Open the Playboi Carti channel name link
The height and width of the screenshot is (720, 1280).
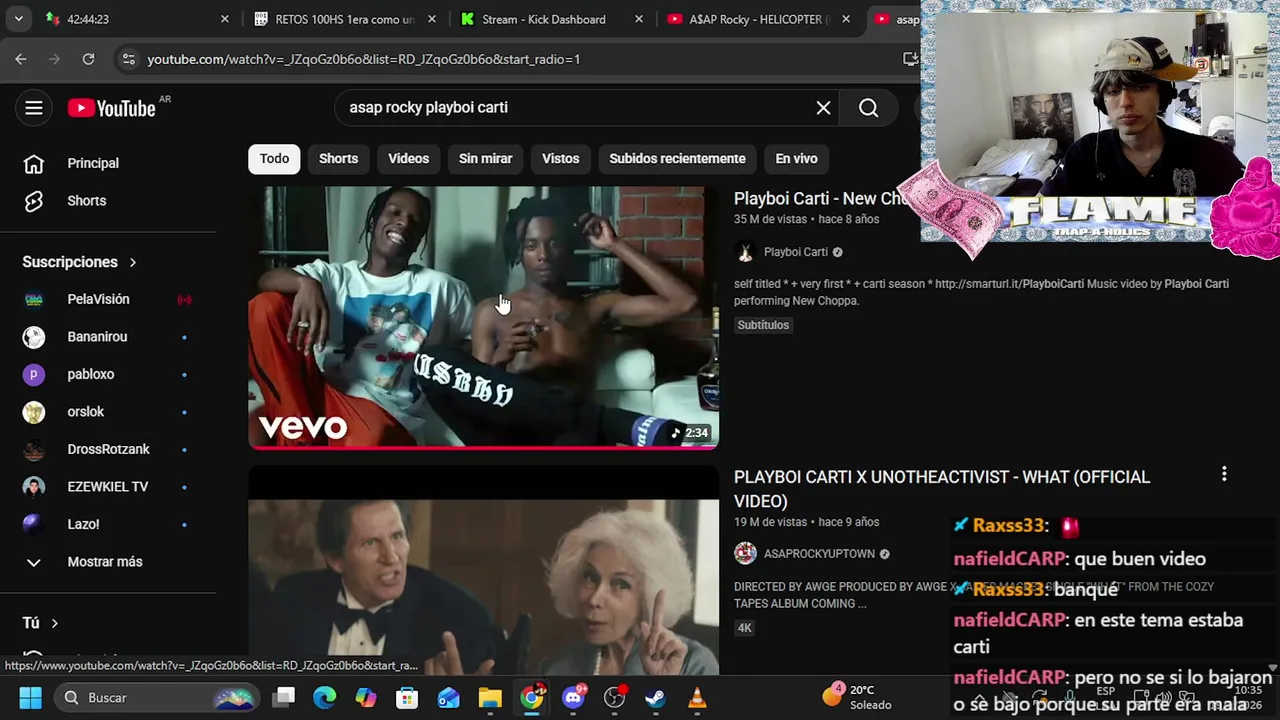tap(796, 252)
